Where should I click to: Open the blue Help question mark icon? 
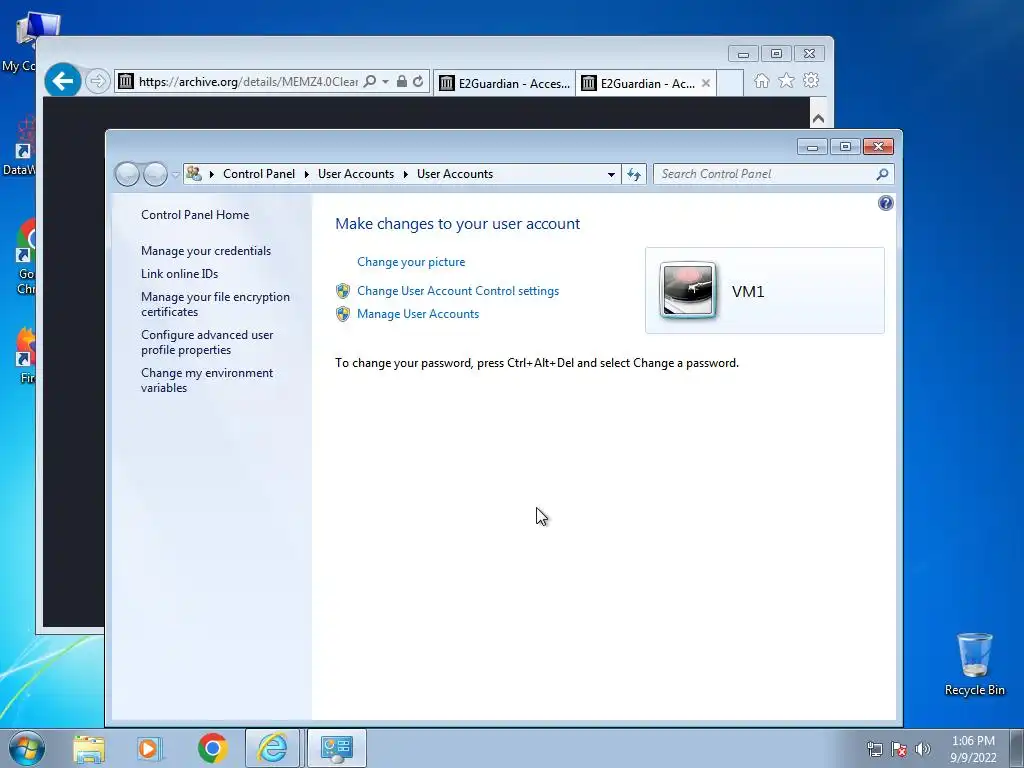click(x=886, y=203)
